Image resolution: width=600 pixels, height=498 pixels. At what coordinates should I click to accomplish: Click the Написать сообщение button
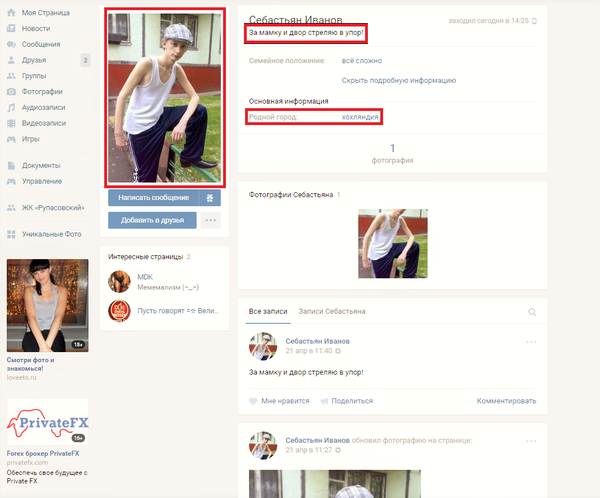click(x=153, y=198)
